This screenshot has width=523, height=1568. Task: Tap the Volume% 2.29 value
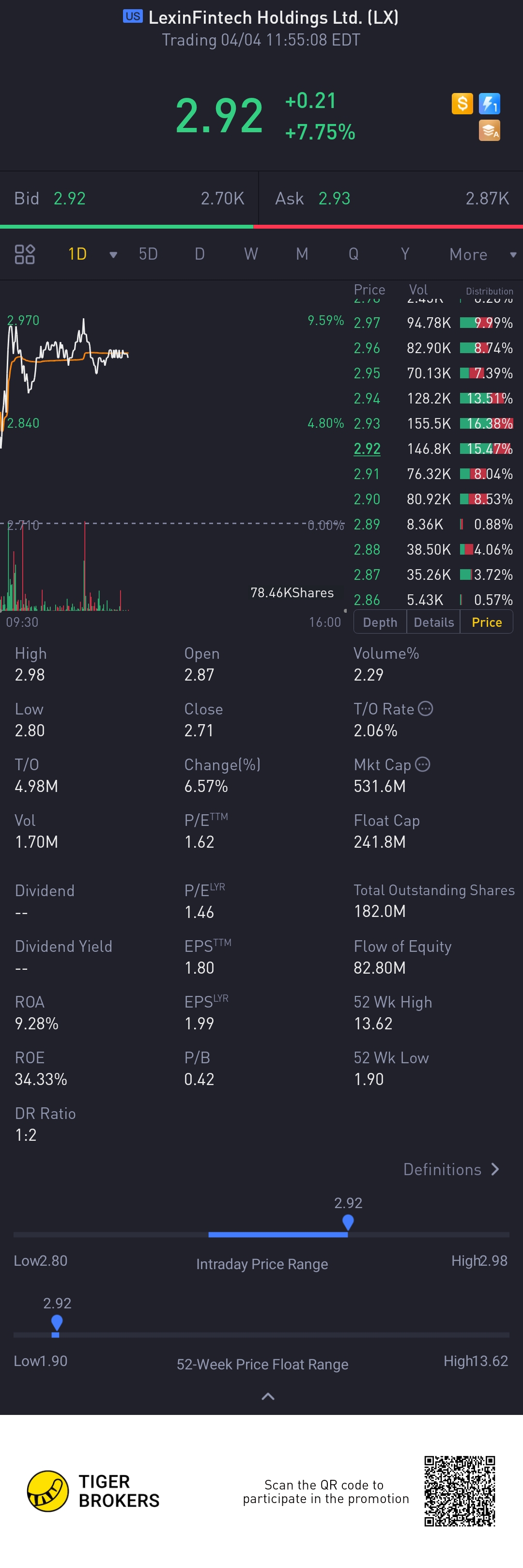[369, 674]
